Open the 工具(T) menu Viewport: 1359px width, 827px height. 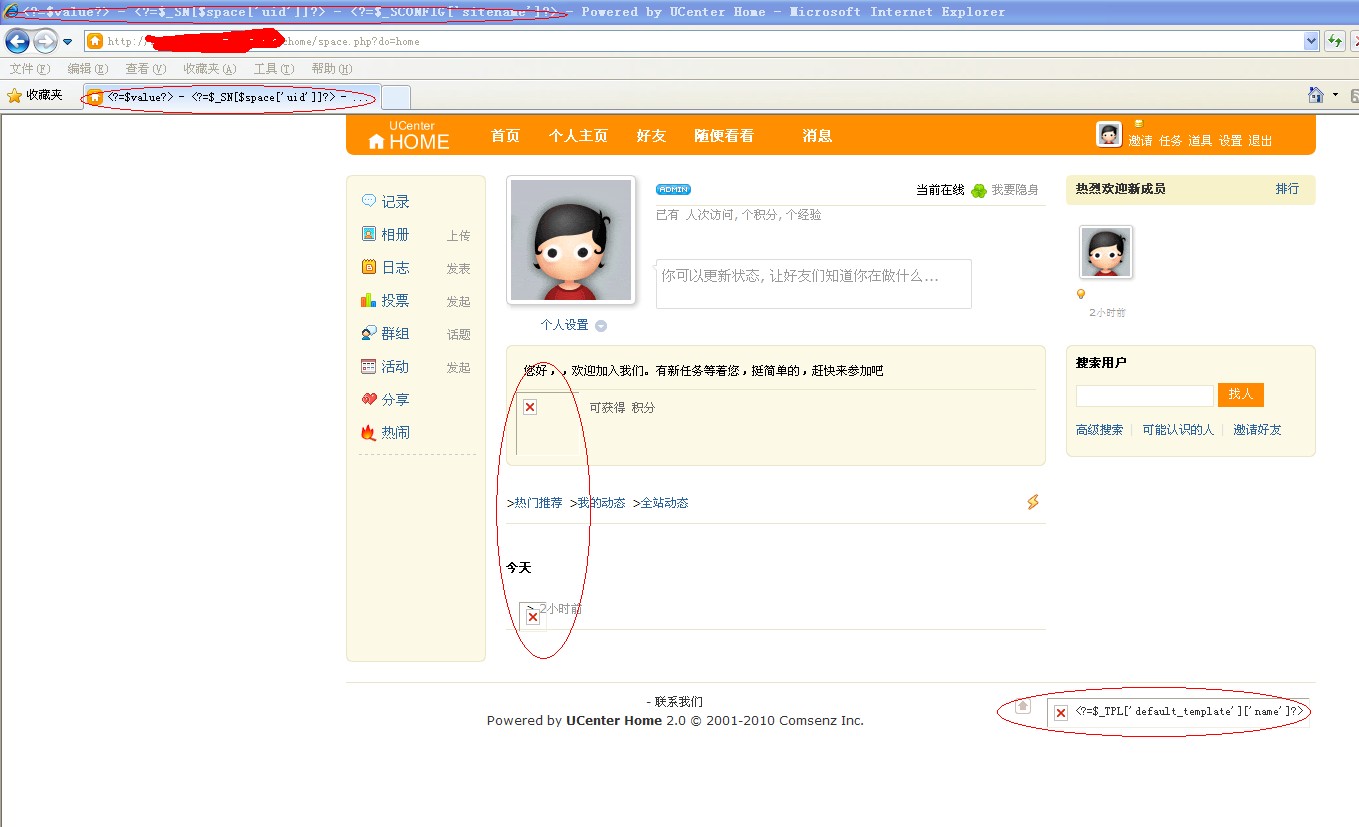point(273,69)
